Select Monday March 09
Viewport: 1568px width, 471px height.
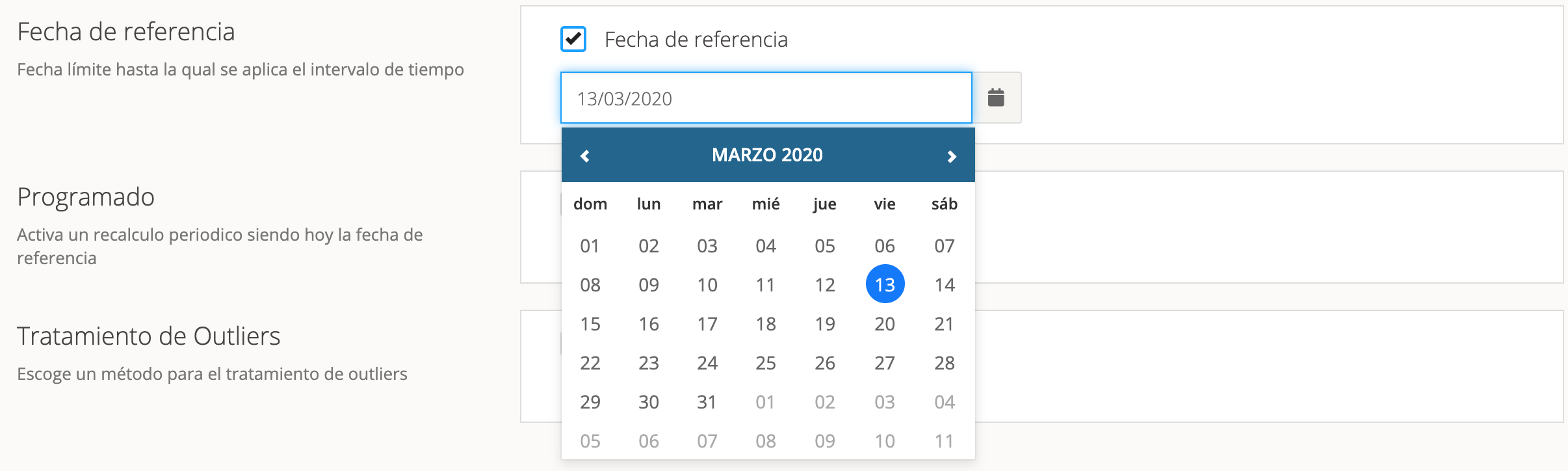coord(649,285)
